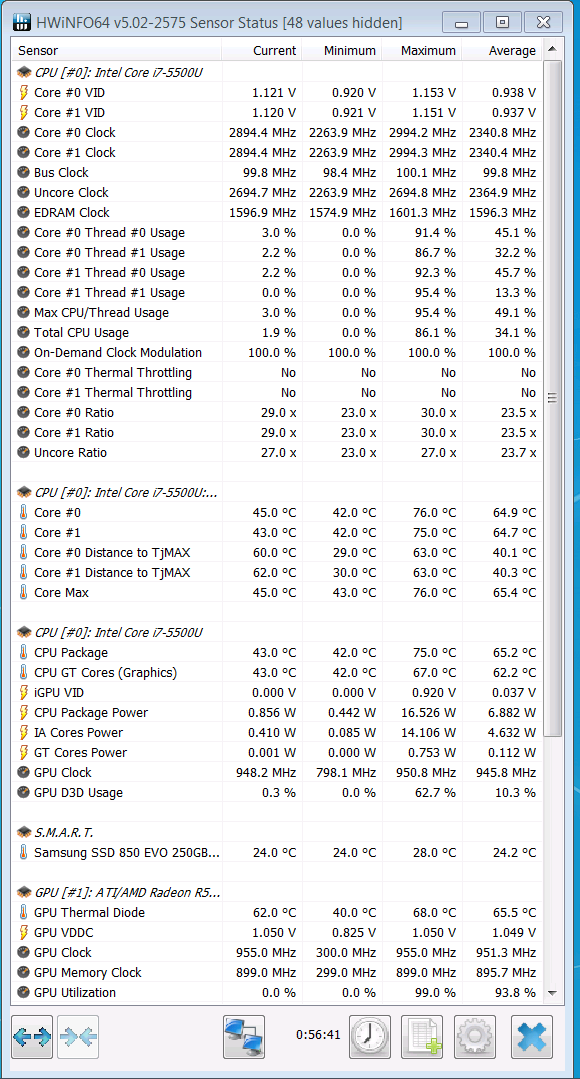580x1079 pixels.
Task: Click the GPU VDDC lightning icon
Action: point(23,932)
